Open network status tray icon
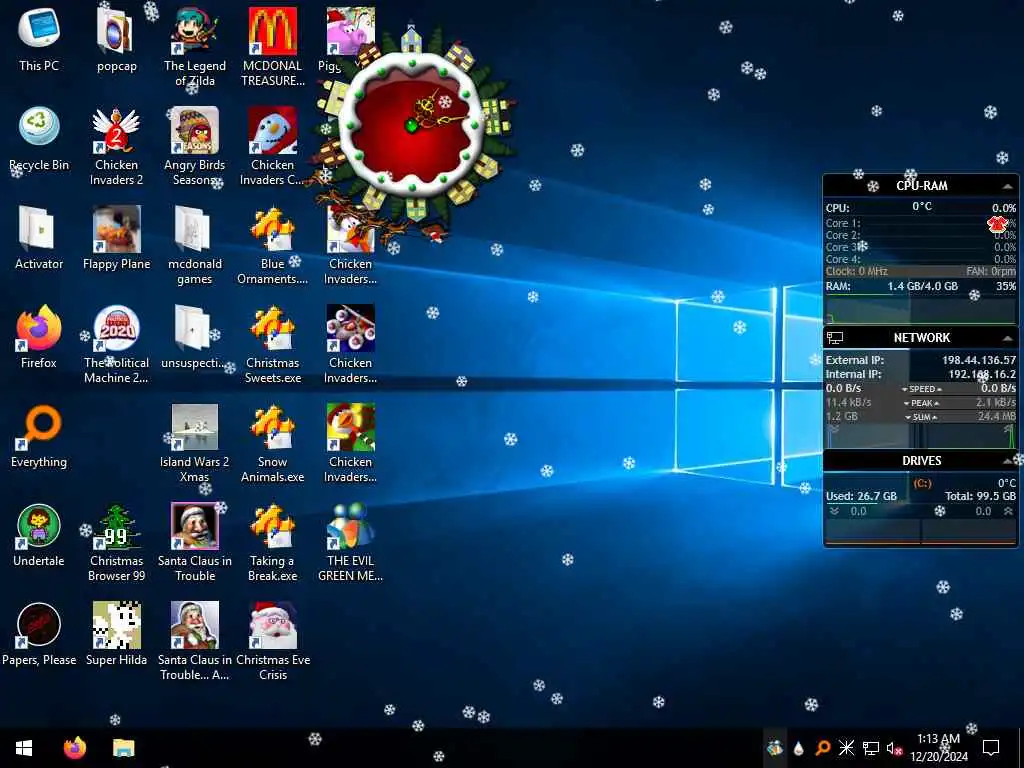Screen dimensions: 1024x768 (x=871, y=748)
